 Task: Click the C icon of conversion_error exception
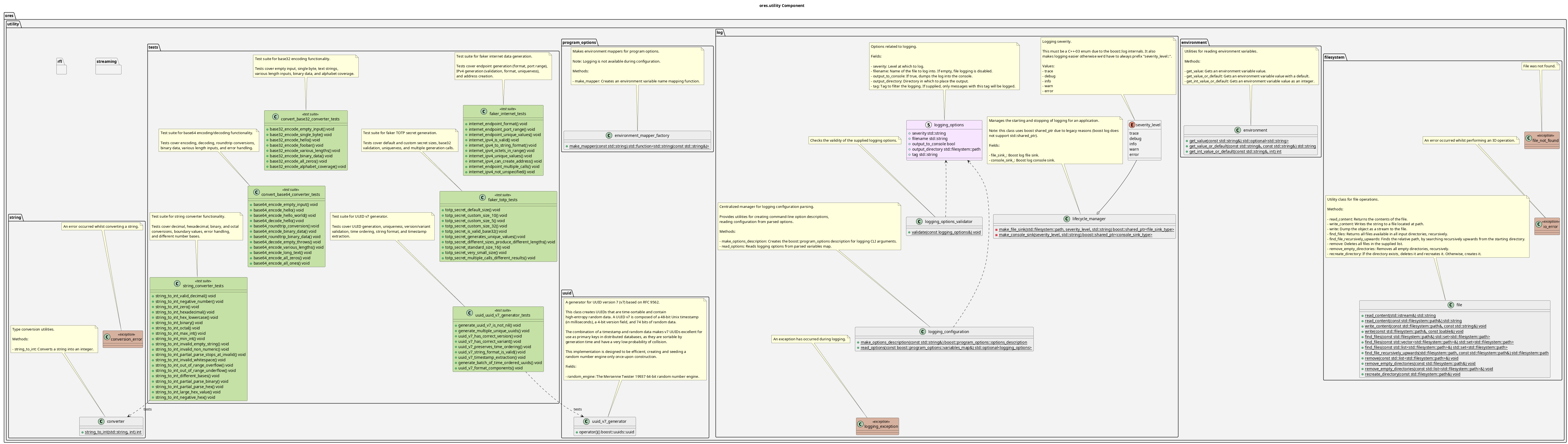click(107, 337)
